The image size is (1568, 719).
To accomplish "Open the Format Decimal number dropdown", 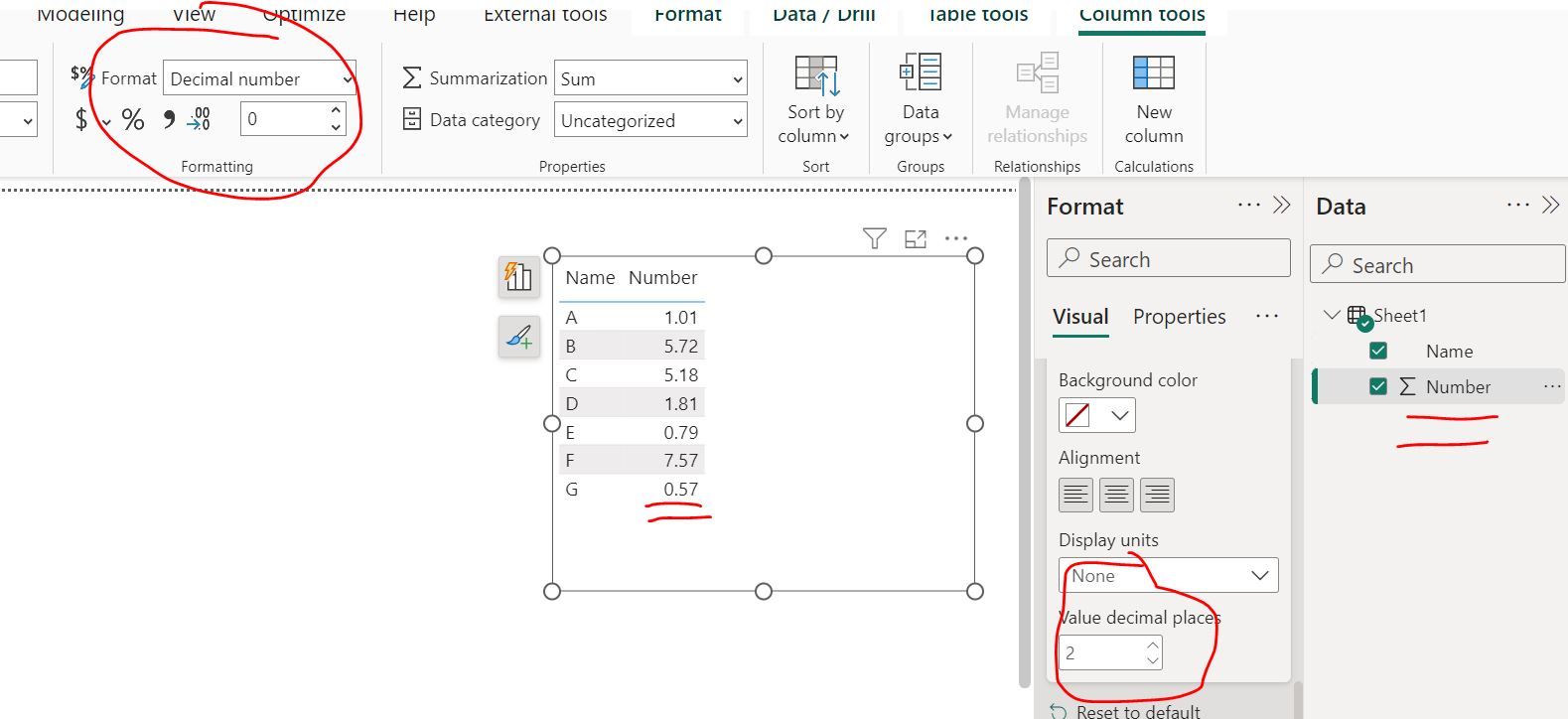I will [260, 78].
